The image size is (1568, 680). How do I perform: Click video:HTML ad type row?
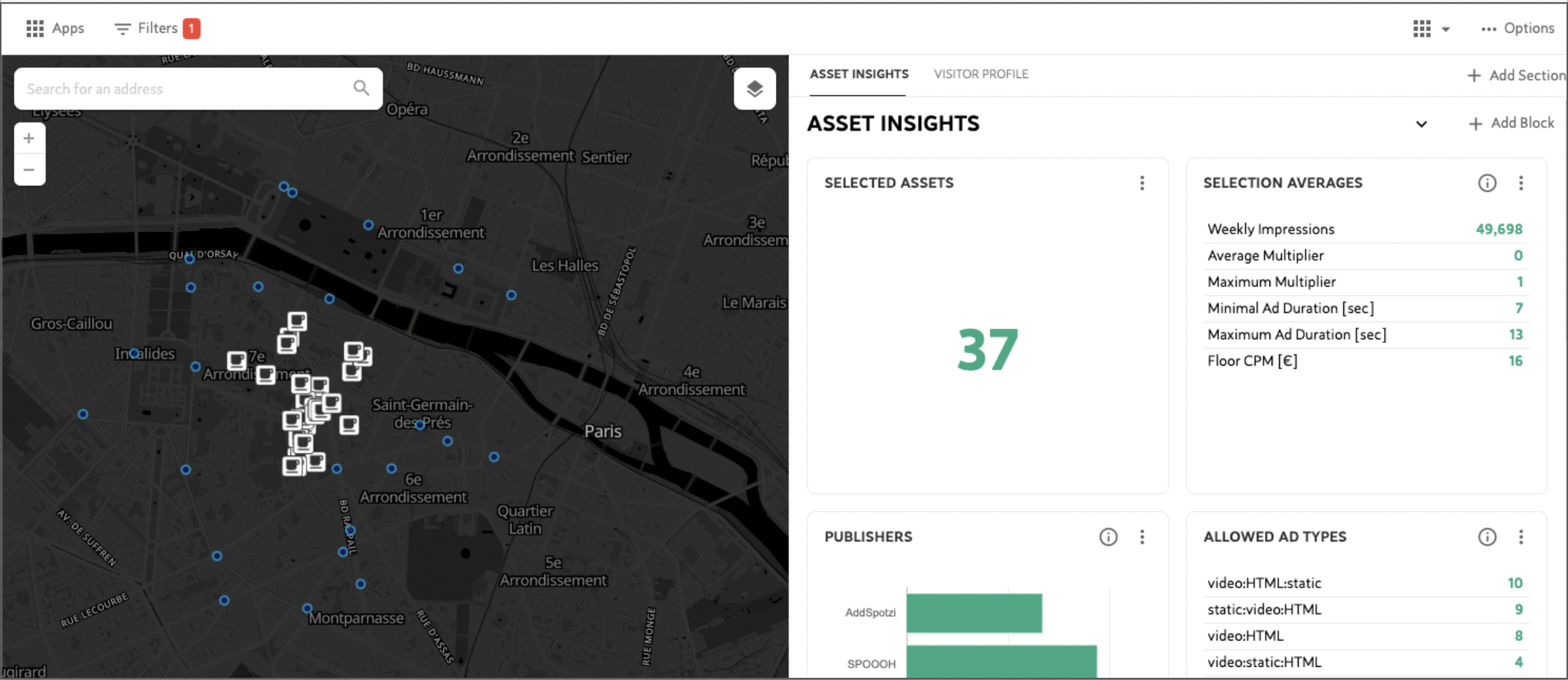(1365, 635)
